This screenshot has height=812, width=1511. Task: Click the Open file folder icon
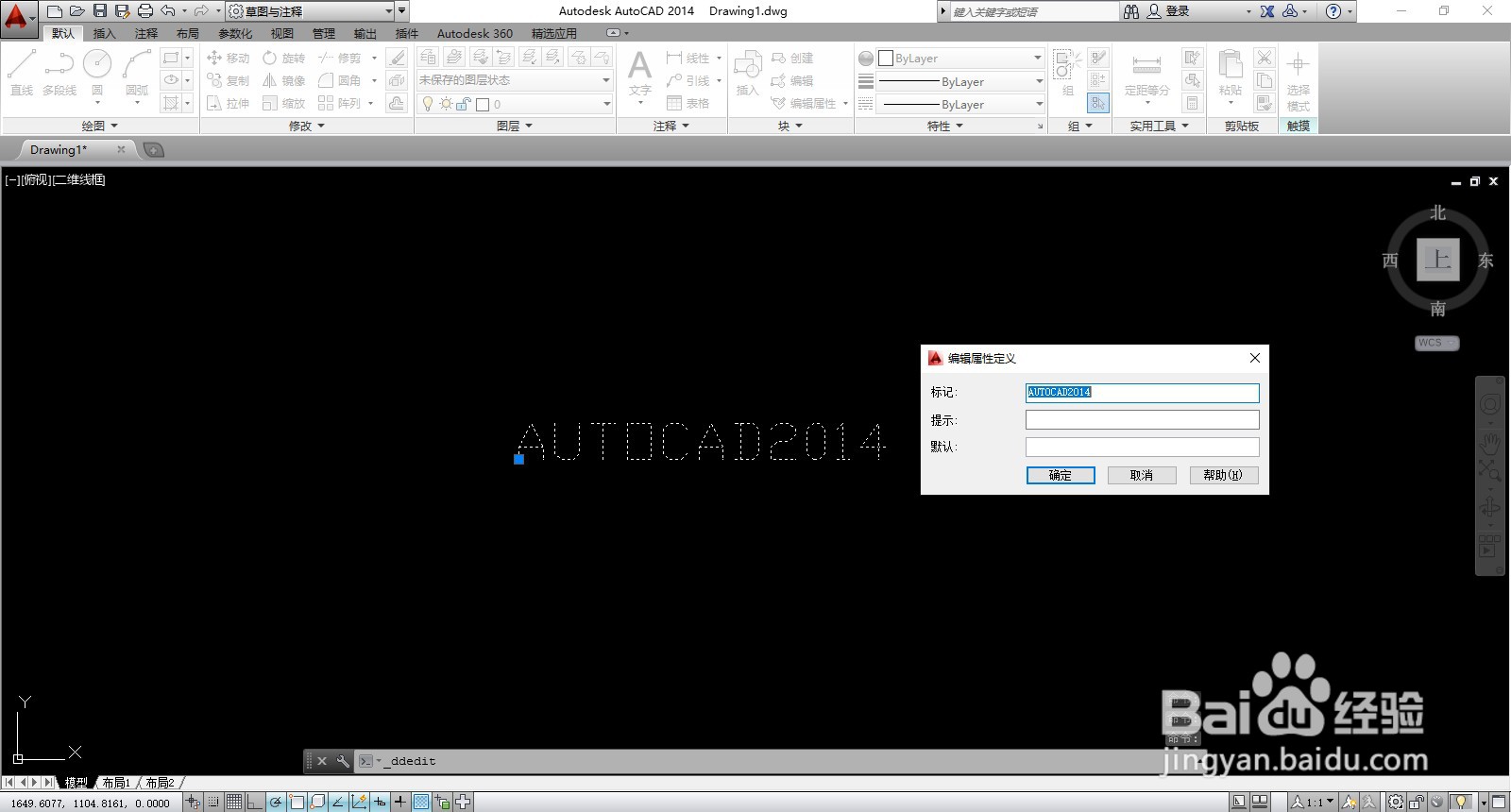tap(76, 11)
